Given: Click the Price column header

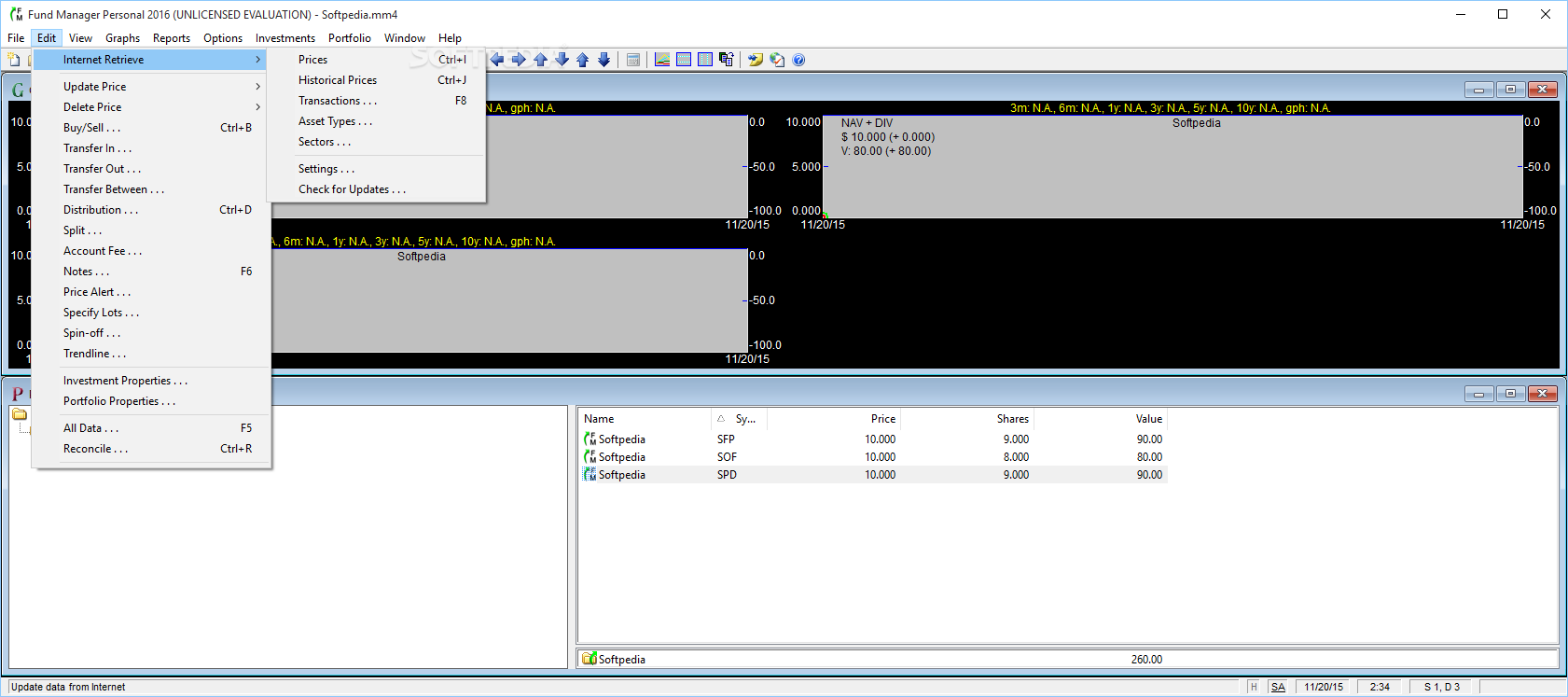Looking at the screenshot, I should [x=833, y=419].
